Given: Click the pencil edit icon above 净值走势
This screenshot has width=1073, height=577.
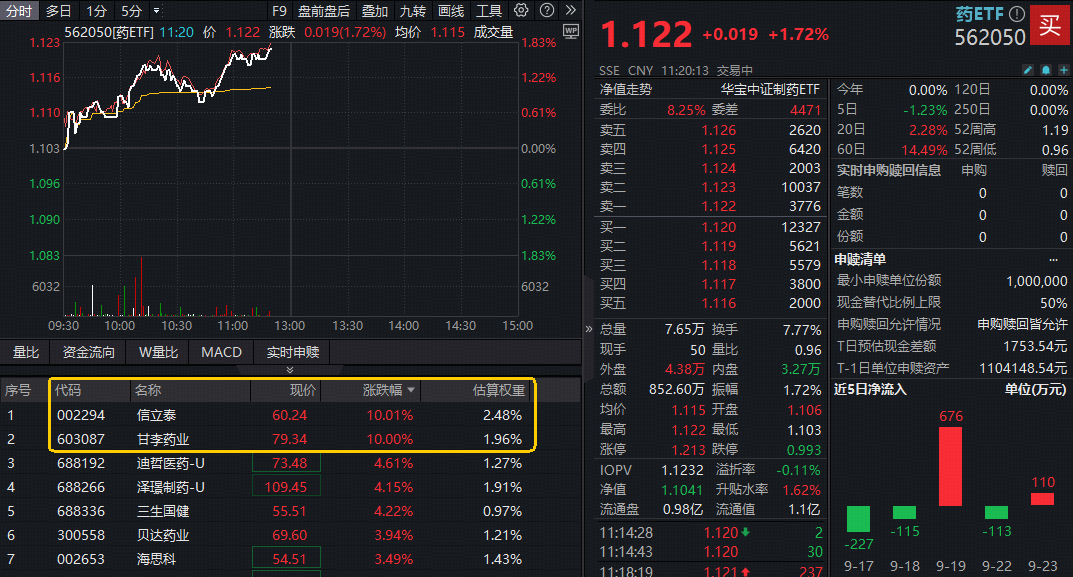Looking at the screenshot, I should click(1028, 69).
